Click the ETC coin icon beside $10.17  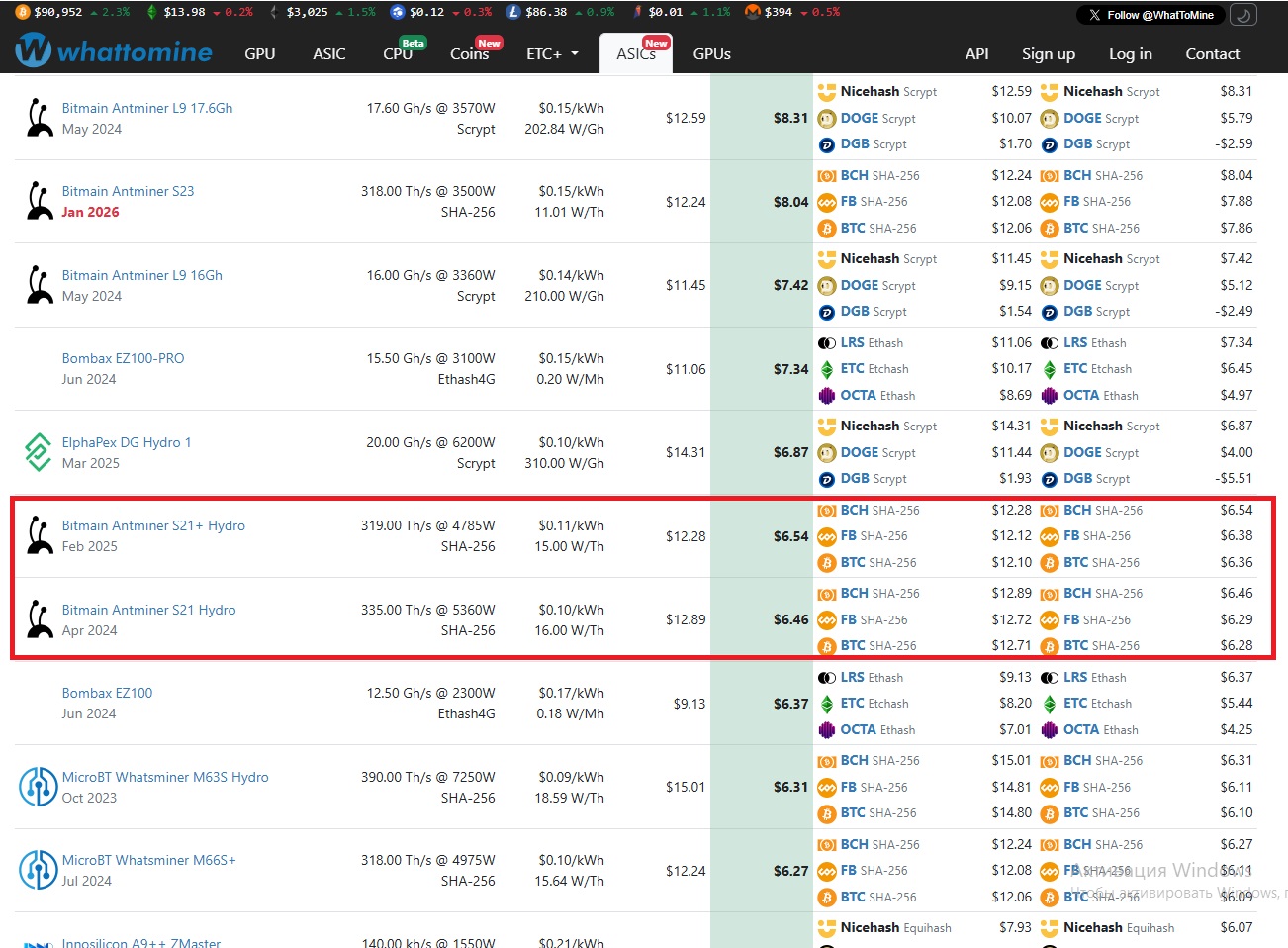pyautogui.click(x=827, y=369)
